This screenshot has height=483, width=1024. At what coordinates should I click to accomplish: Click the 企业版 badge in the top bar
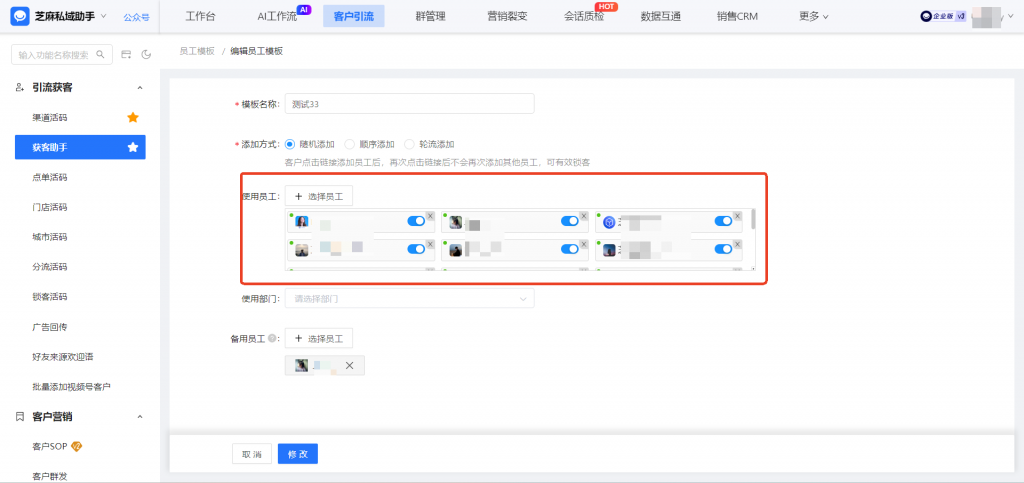pos(943,17)
